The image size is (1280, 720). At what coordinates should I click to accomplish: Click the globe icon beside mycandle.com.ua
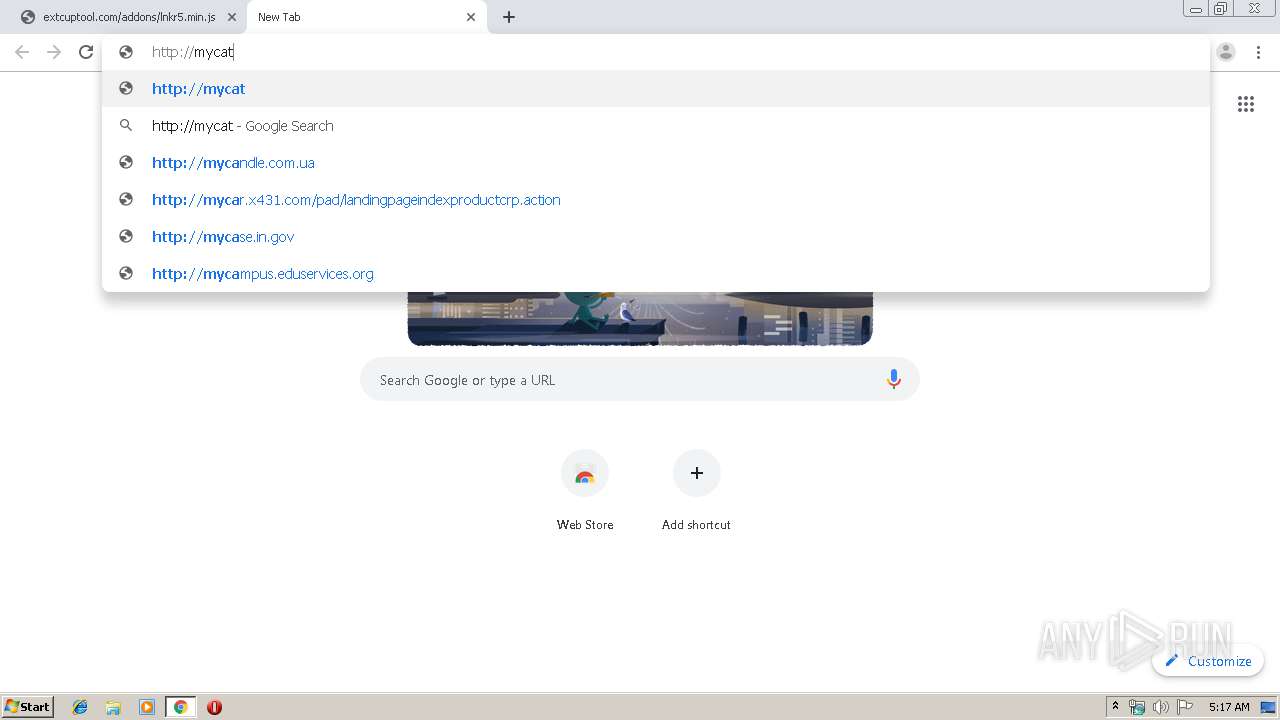pos(126,162)
